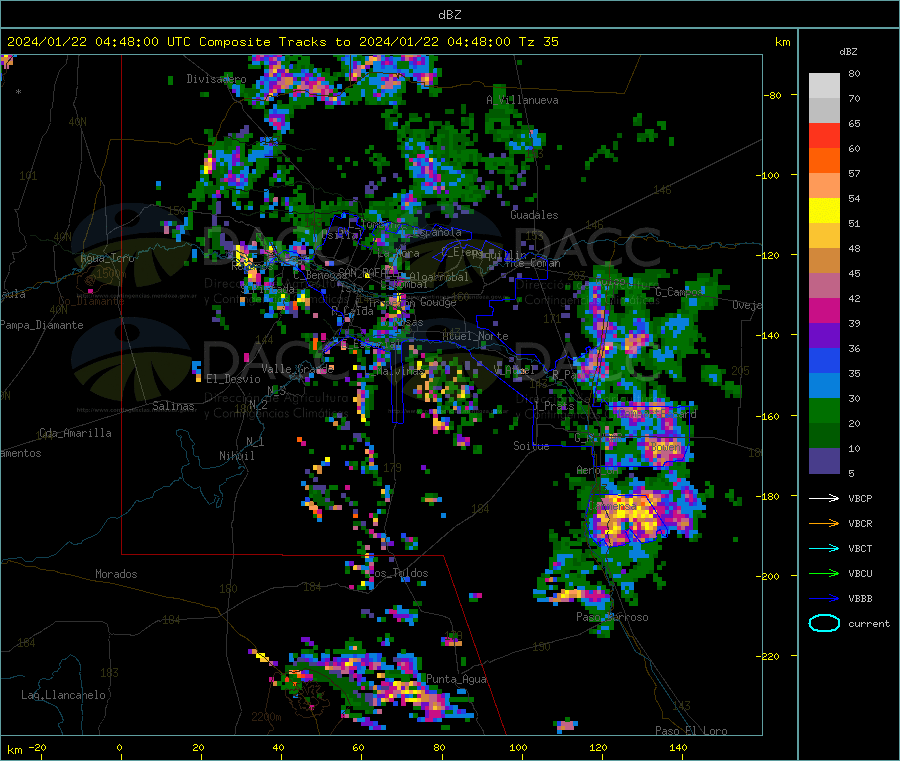The image size is (900, 761).
Task: Click the blue VBBB arrow in legend
Action: click(x=824, y=599)
